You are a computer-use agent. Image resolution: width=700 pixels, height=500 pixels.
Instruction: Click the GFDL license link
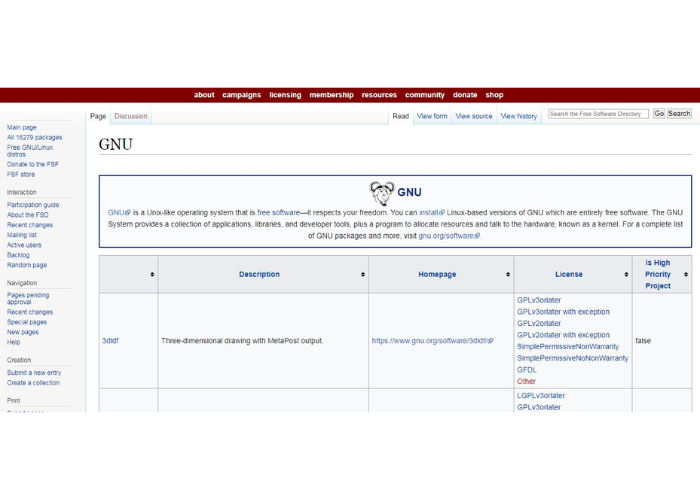(527, 370)
